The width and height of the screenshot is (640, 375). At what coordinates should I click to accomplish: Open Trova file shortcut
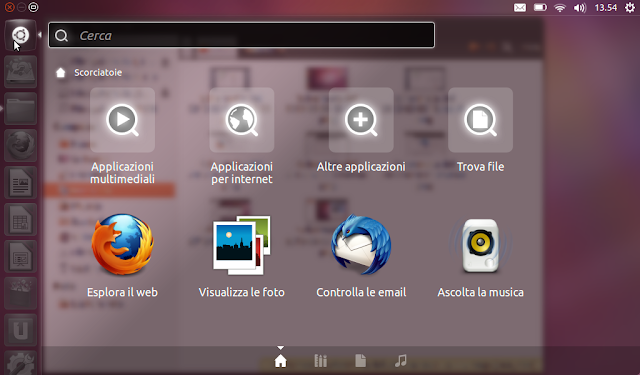(480, 131)
